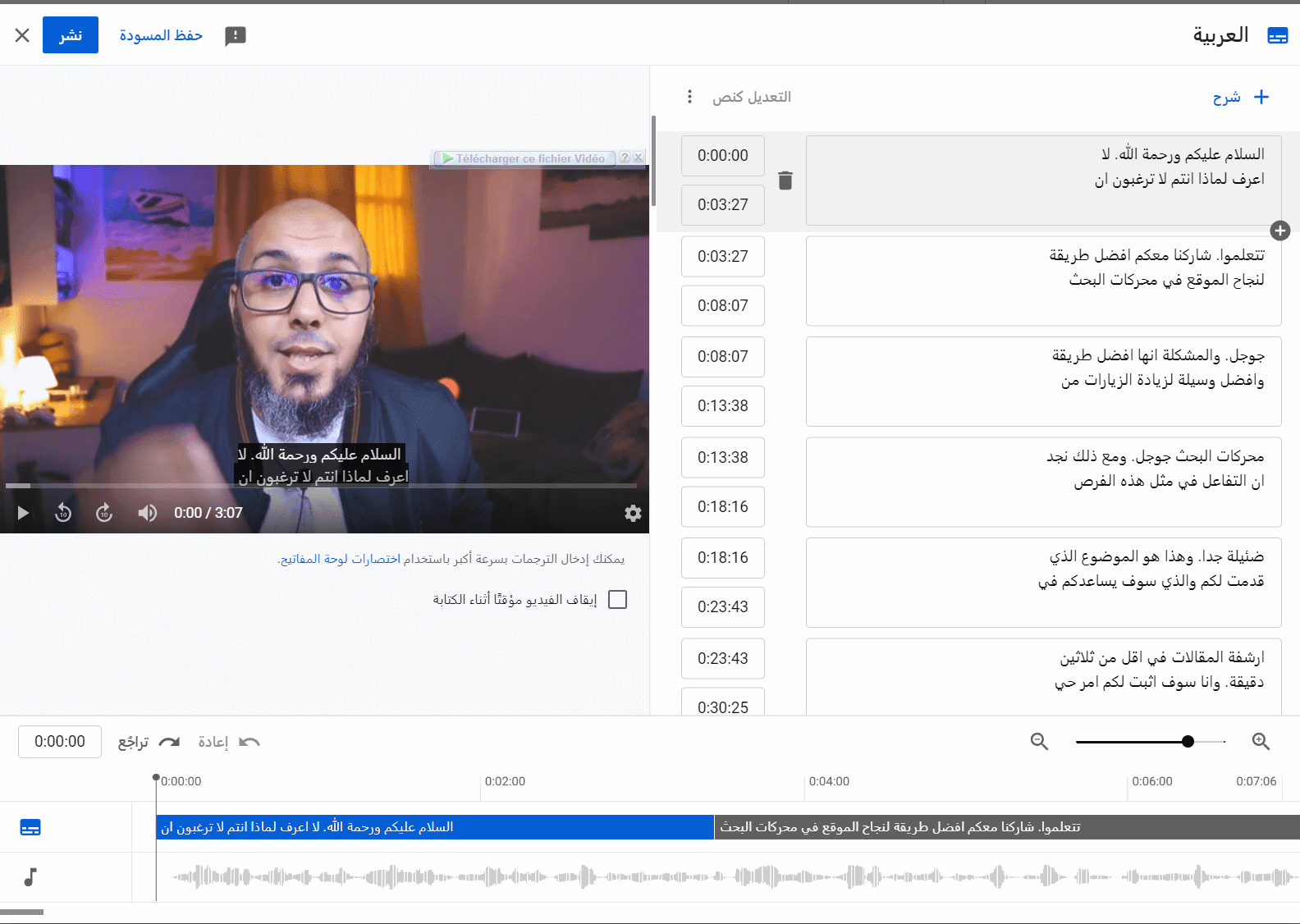Viewport: 1300px width, 924px height.
Task: Skip forward 10 seconds in video
Action: point(104,513)
